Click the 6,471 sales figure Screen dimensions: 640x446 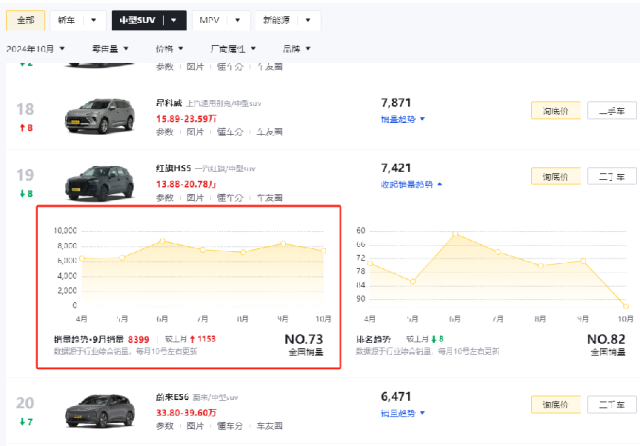click(x=396, y=397)
